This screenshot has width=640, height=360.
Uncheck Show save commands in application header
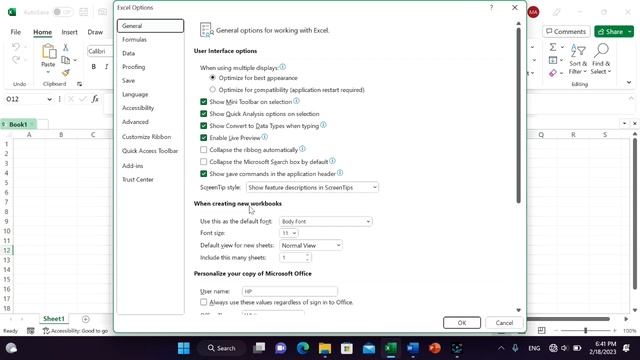(203, 174)
